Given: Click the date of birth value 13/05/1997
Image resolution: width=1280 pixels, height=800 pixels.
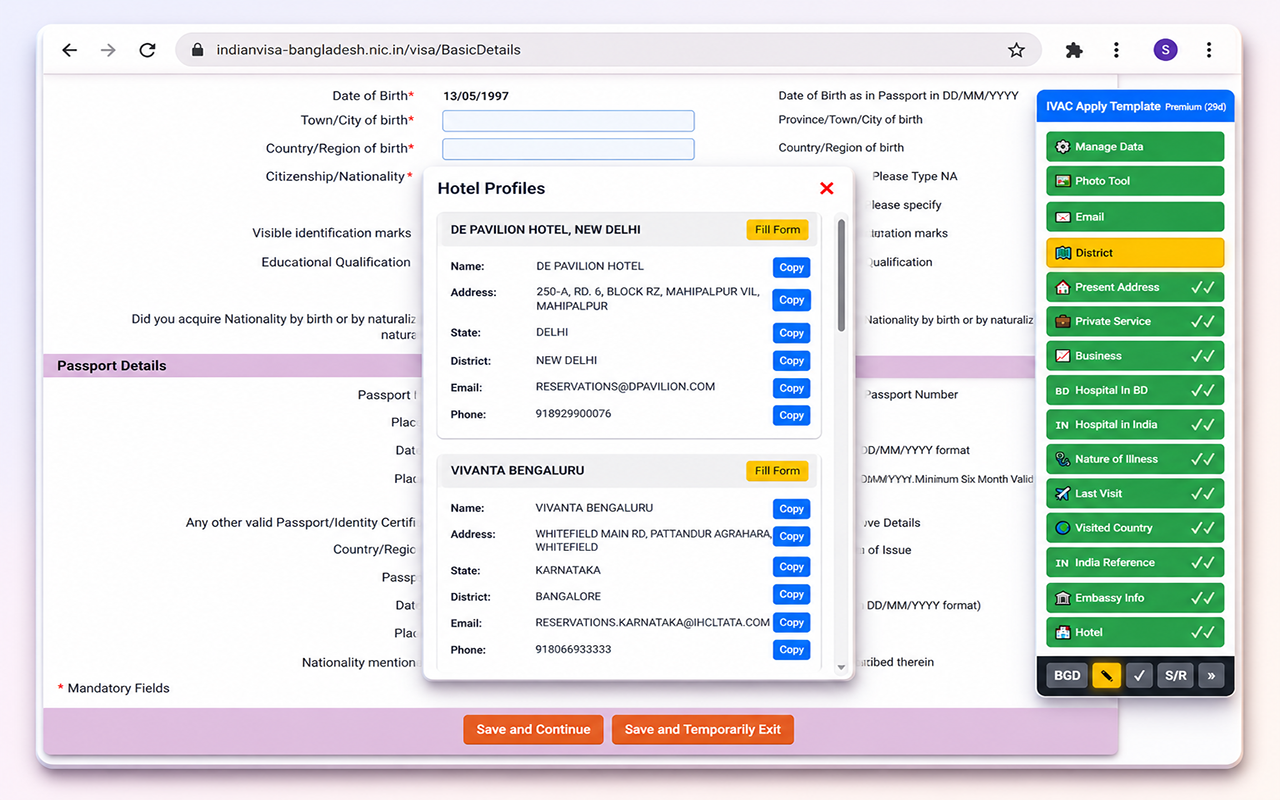Looking at the screenshot, I should (x=476, y=96).
